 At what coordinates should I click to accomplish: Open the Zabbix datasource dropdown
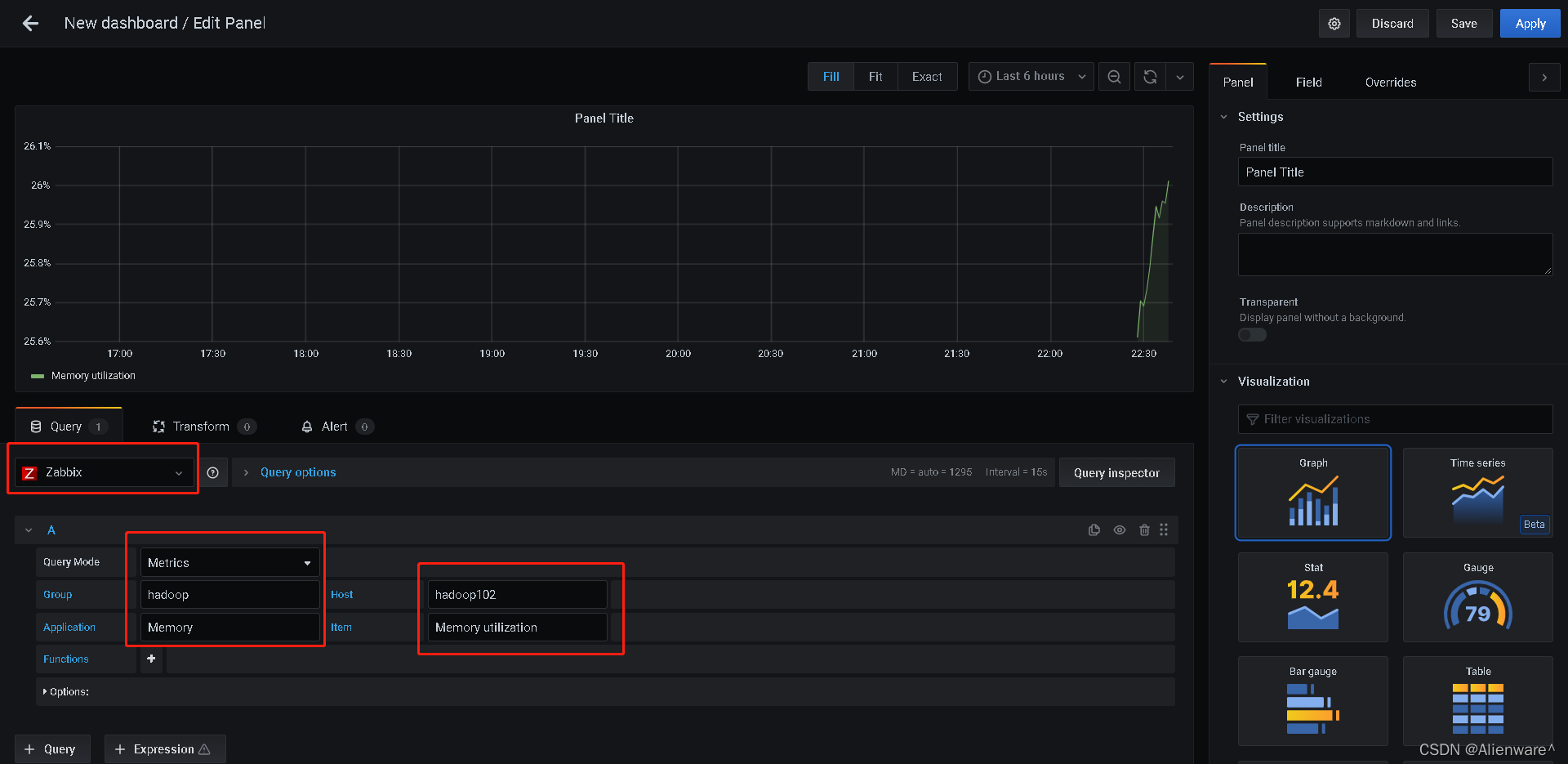click(x=104, y=472)
